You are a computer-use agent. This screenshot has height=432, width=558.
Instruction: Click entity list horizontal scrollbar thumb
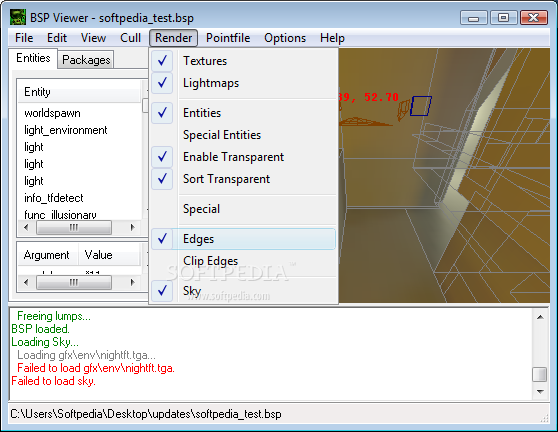pos(74,227)
